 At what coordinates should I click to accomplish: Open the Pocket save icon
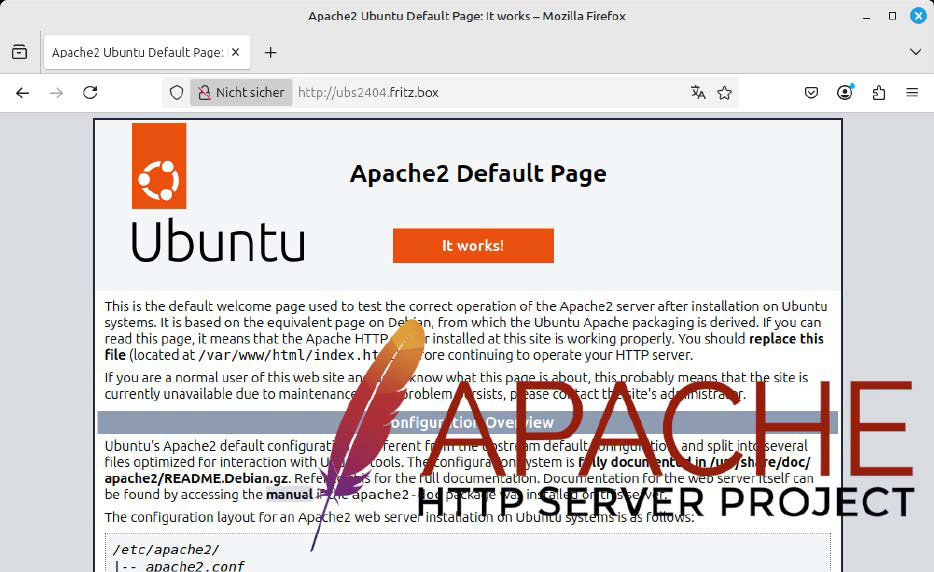811,92
